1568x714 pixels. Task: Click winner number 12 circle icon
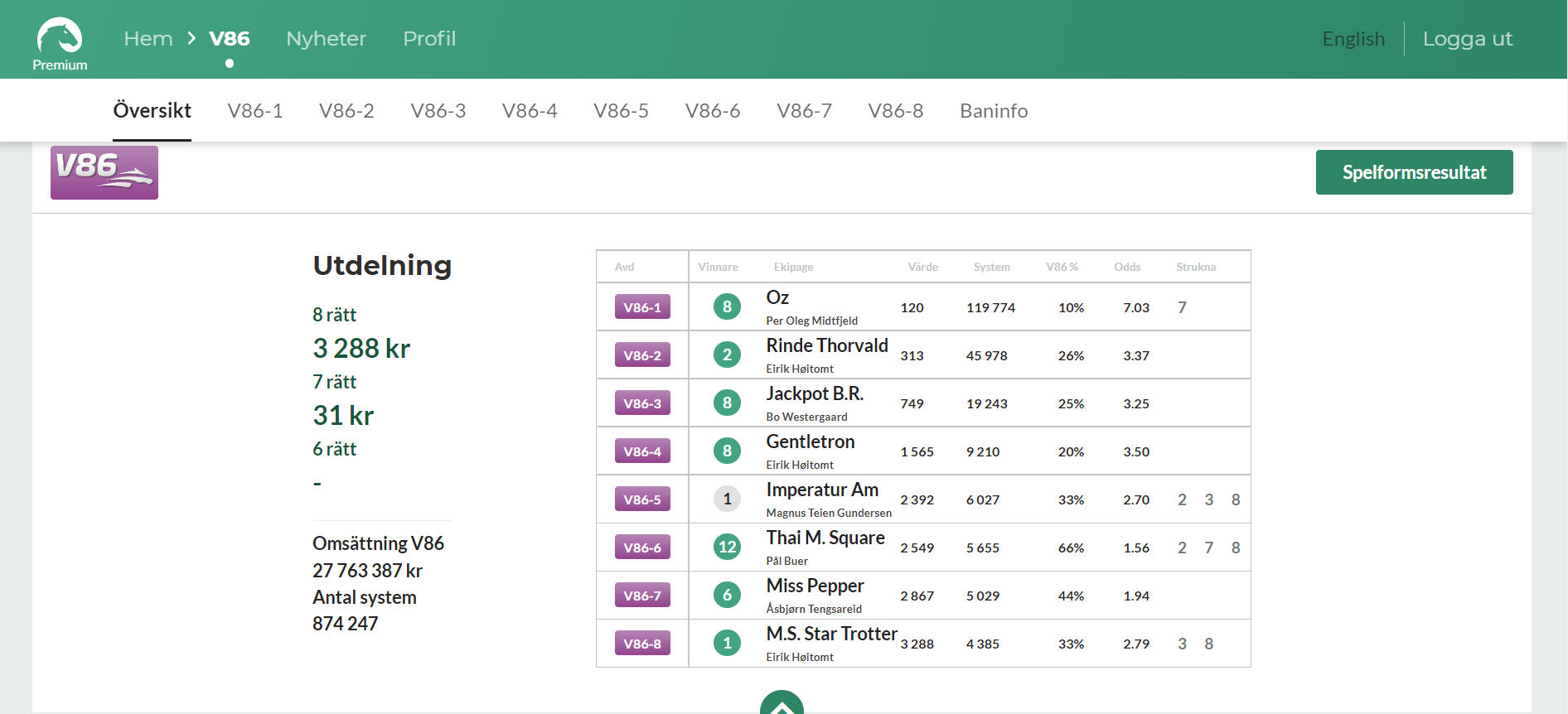coord(727,548)
